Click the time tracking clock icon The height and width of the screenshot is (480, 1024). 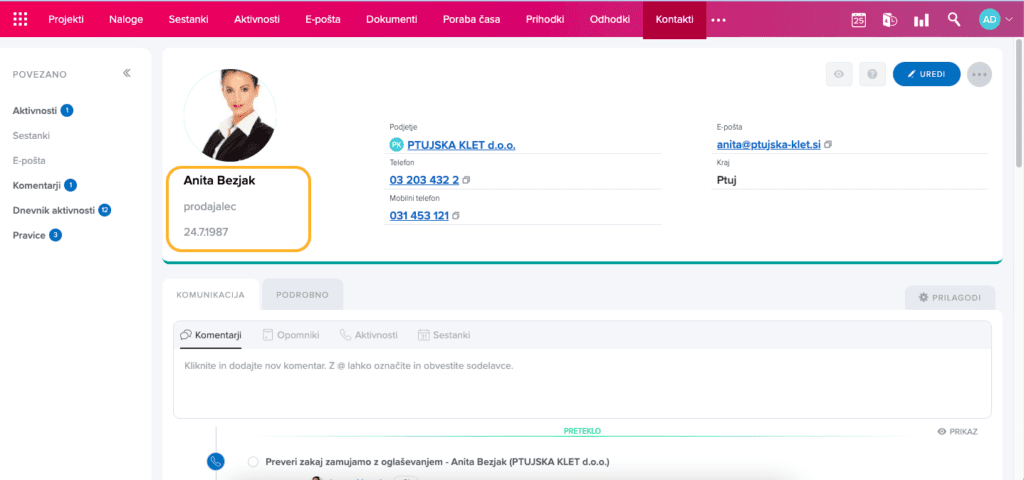pyautogui.click(x=889, y=19)
